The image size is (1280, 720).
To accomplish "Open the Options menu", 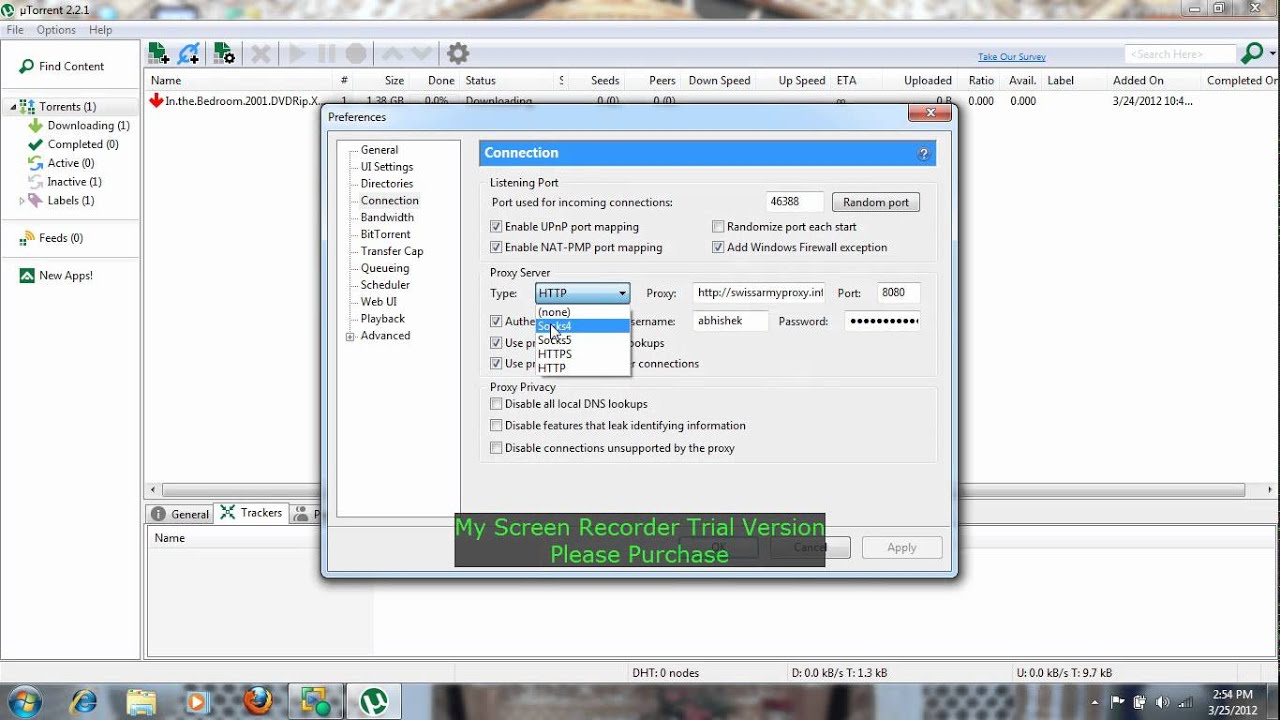I will click(56, 30).
